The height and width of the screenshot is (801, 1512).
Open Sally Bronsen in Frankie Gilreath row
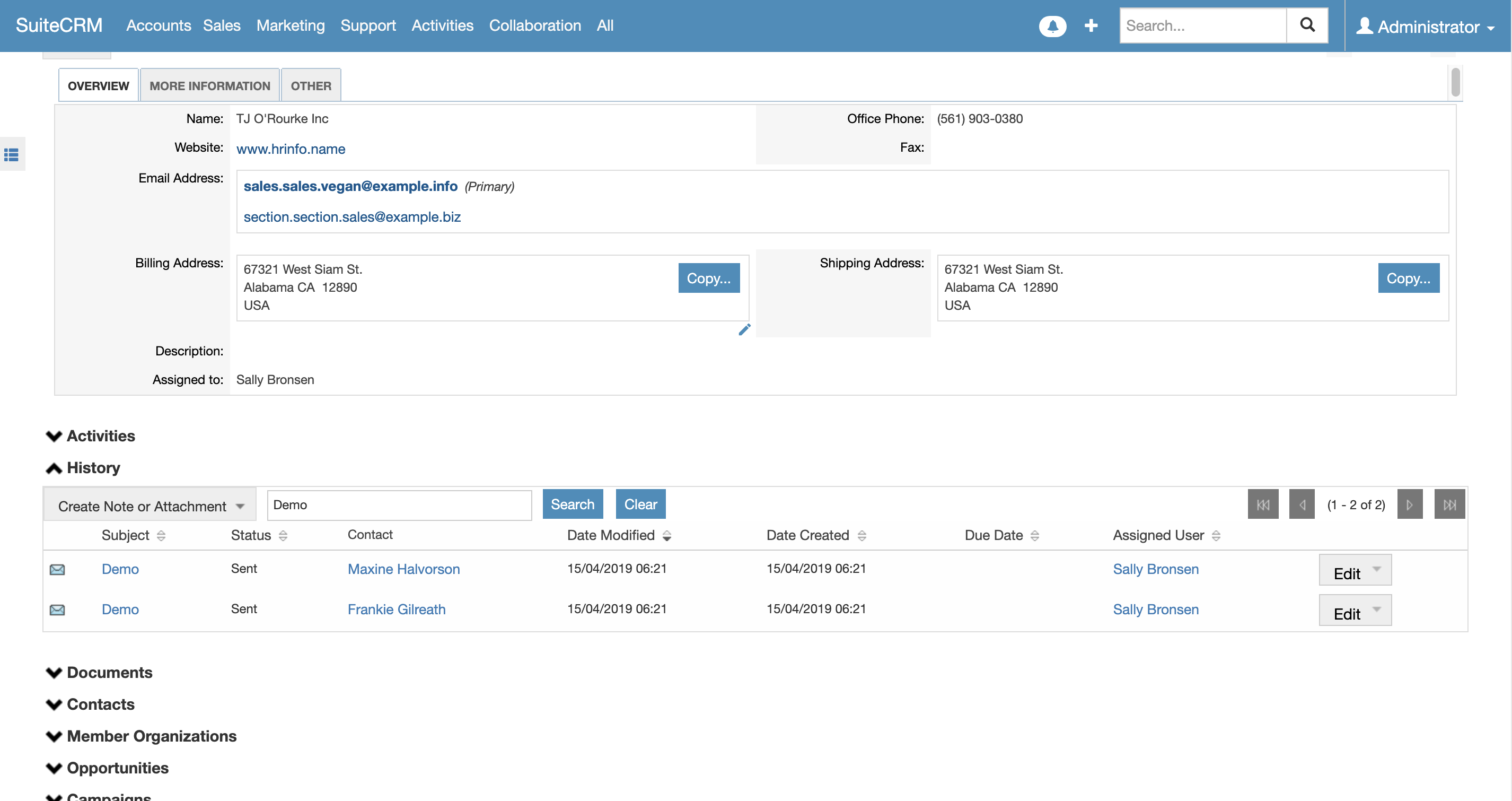(1155, 610)
